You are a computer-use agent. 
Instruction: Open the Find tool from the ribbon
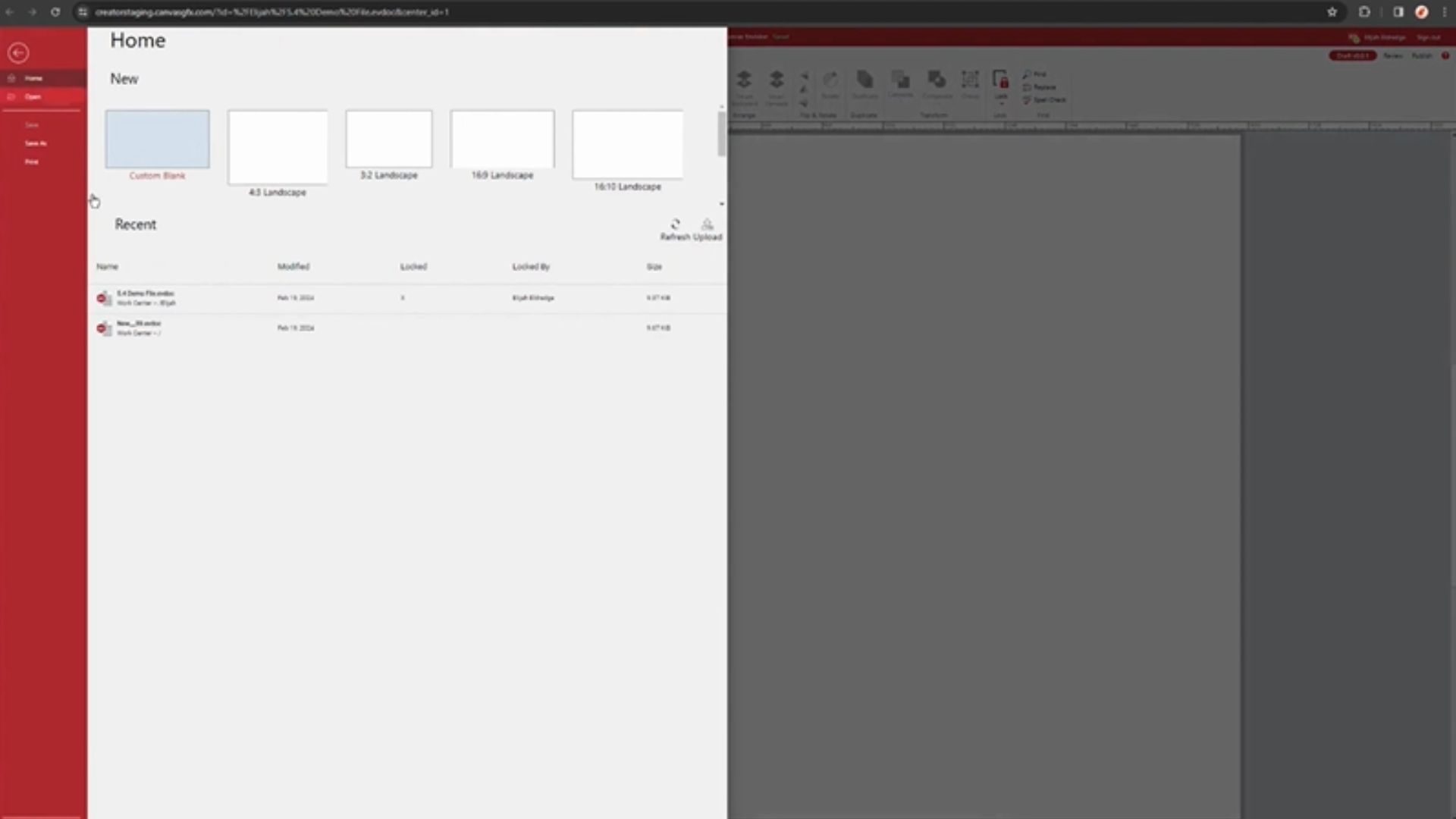[x=1038, y=74]
